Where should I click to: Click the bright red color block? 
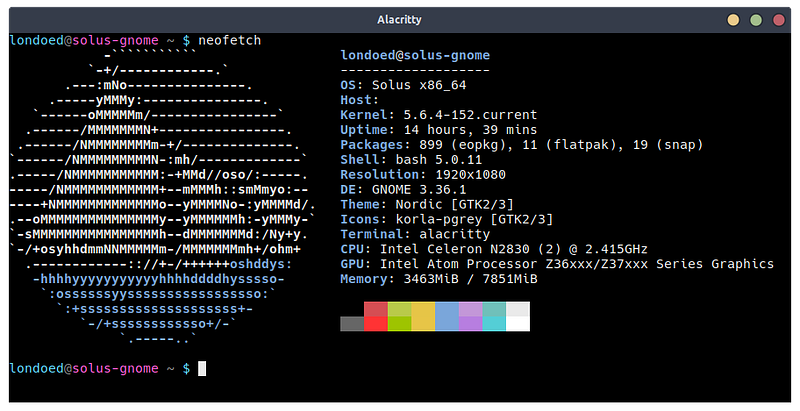coord(376,324)
